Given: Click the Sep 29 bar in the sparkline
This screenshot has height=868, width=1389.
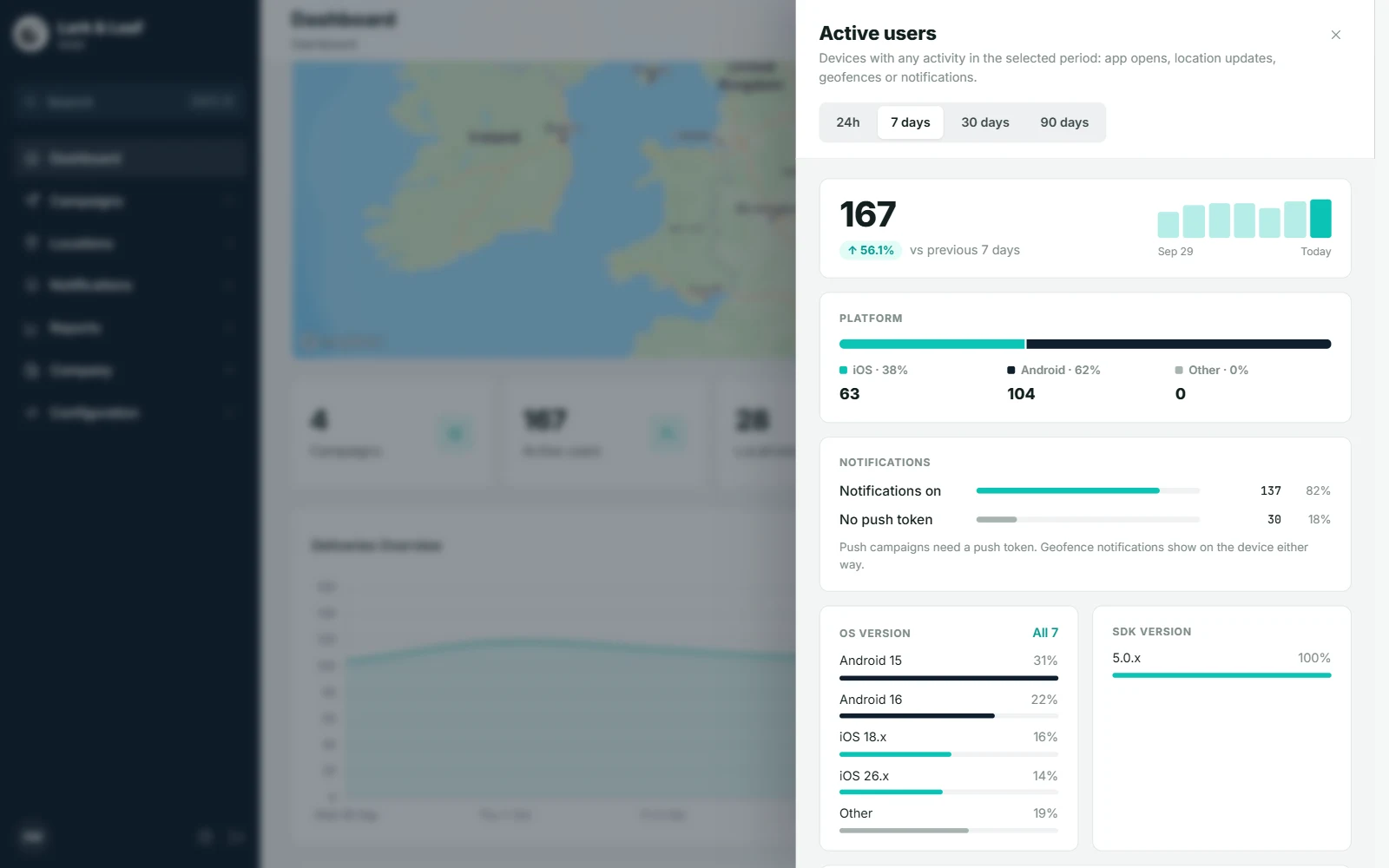Looking at the screenshot, I should [1168, 225].
